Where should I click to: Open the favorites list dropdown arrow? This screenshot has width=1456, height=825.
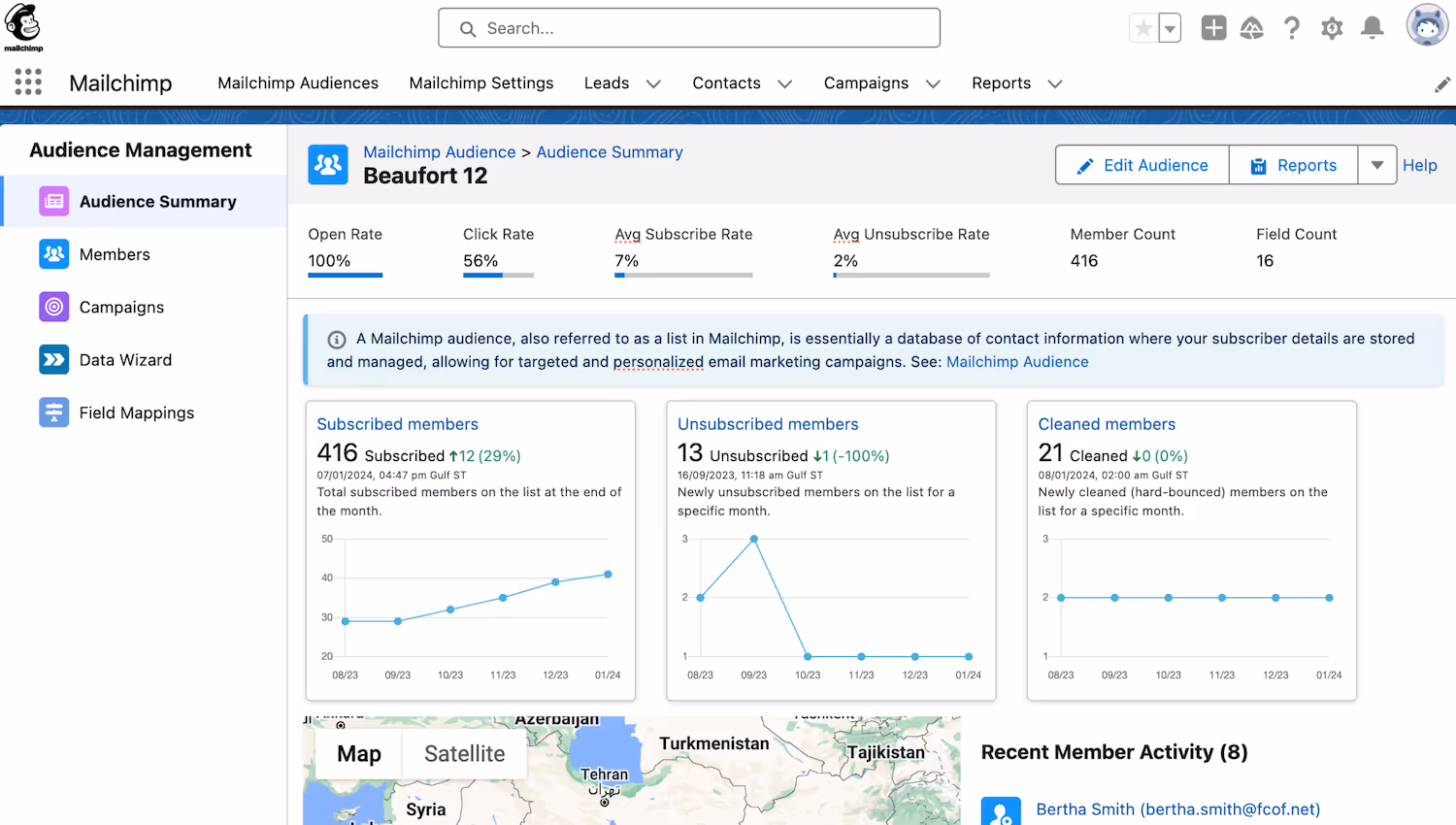coord(1170,28)
